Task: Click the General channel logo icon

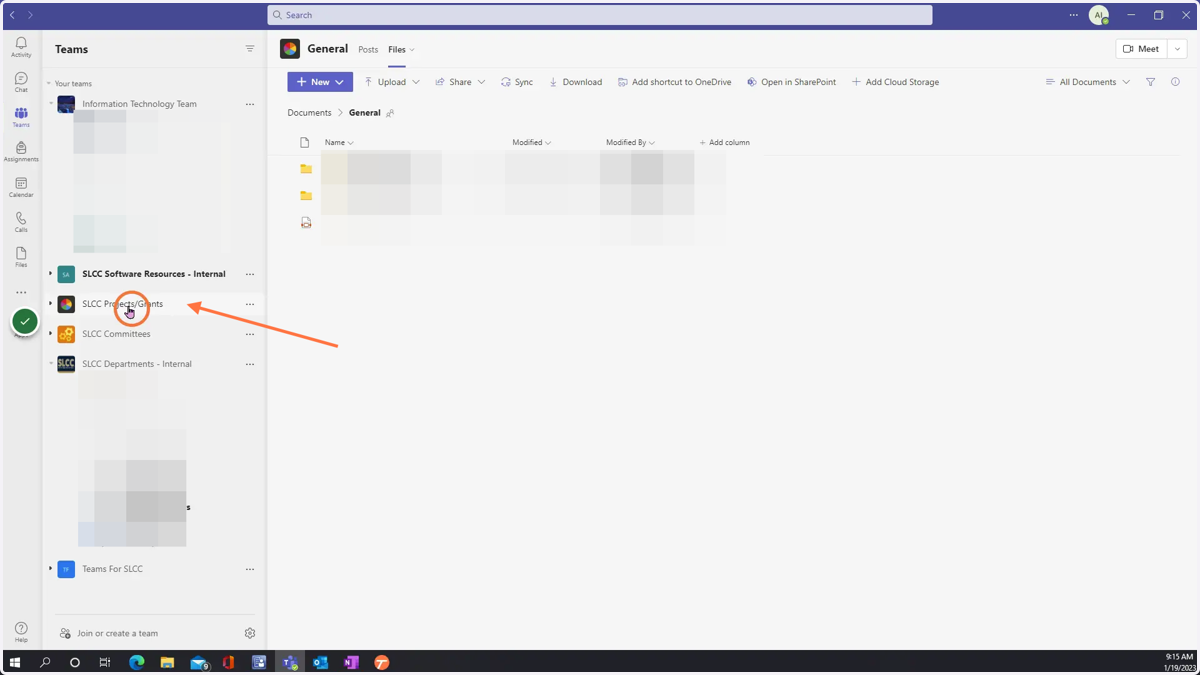Action: pos(290,49)
